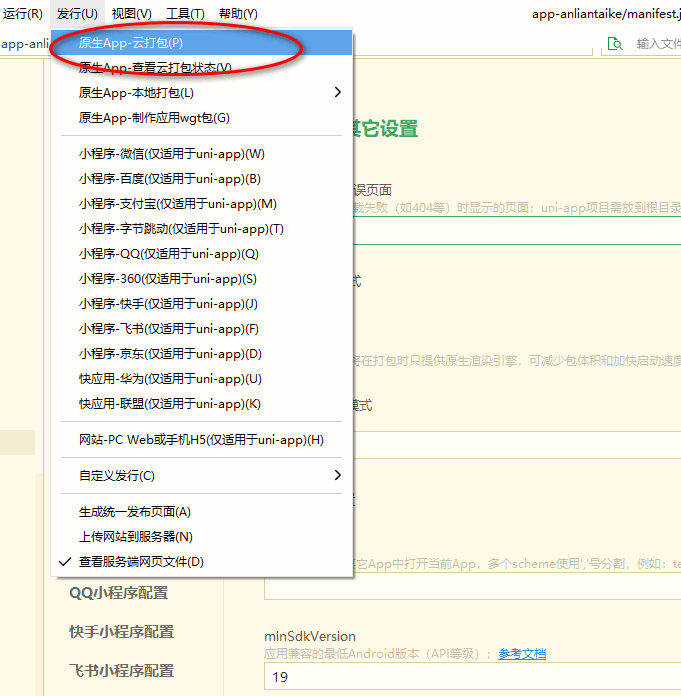Toggle 查看服务端网页文件 checked menu item

141,562
